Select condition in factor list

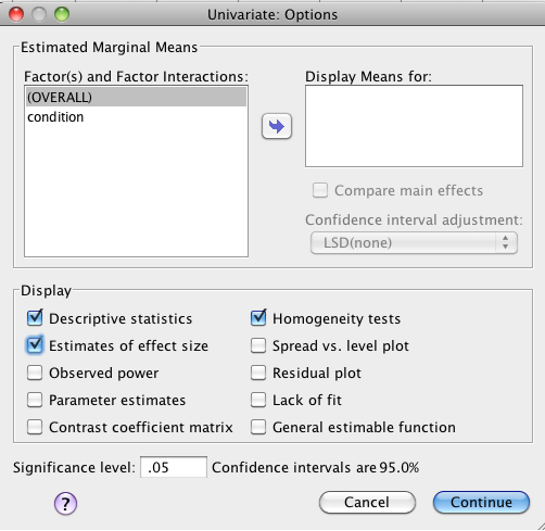point(136,117)
